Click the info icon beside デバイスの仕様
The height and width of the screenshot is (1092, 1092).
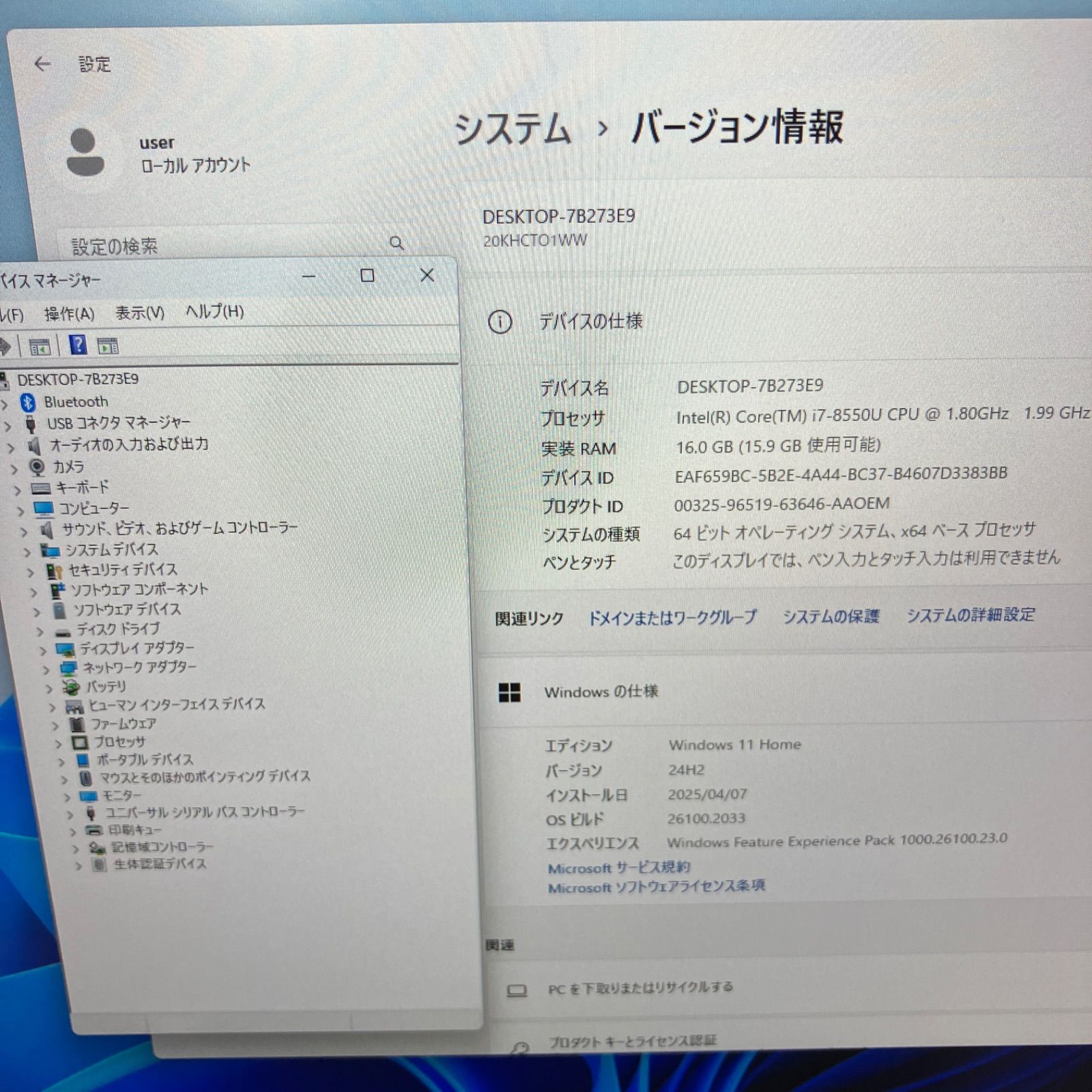[500, 321]
